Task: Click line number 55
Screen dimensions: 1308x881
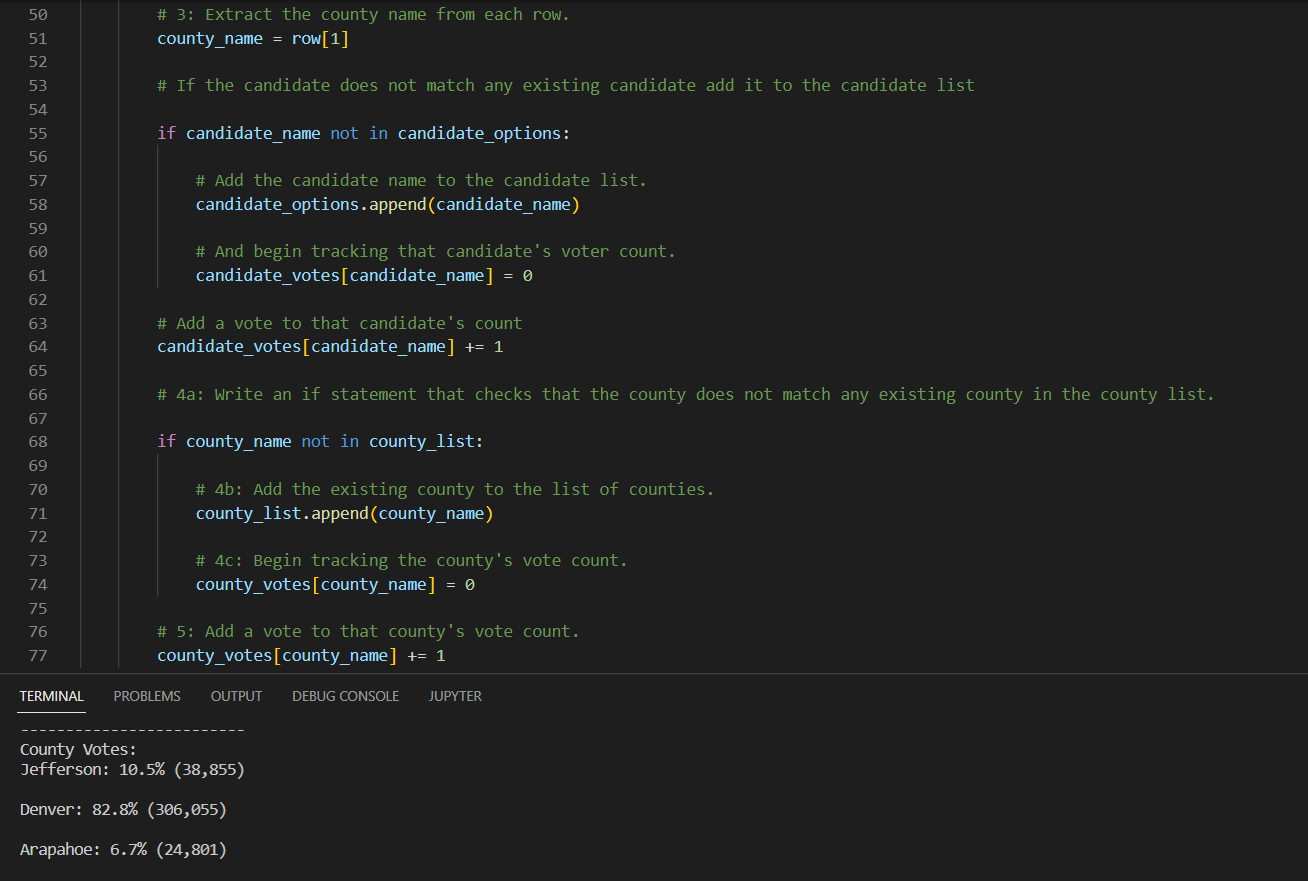Action: 38,133
